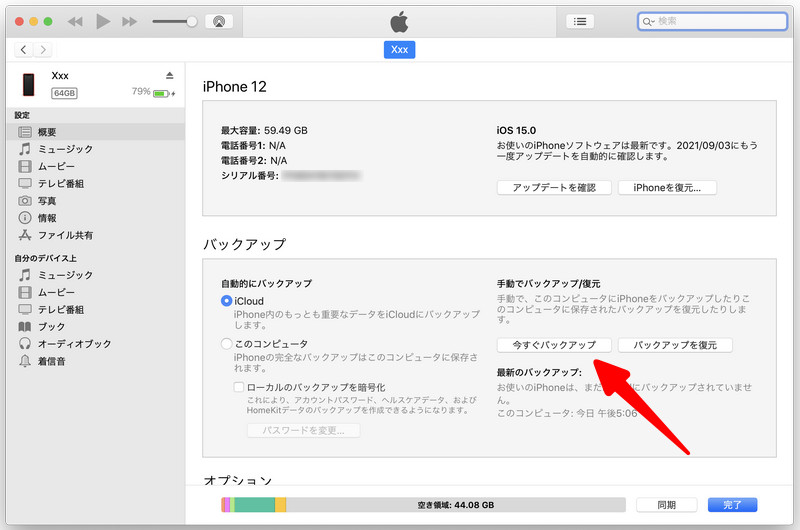The image size is (800, 530).
Task: Click the シリアル番号 label
Action: [249, 176]
